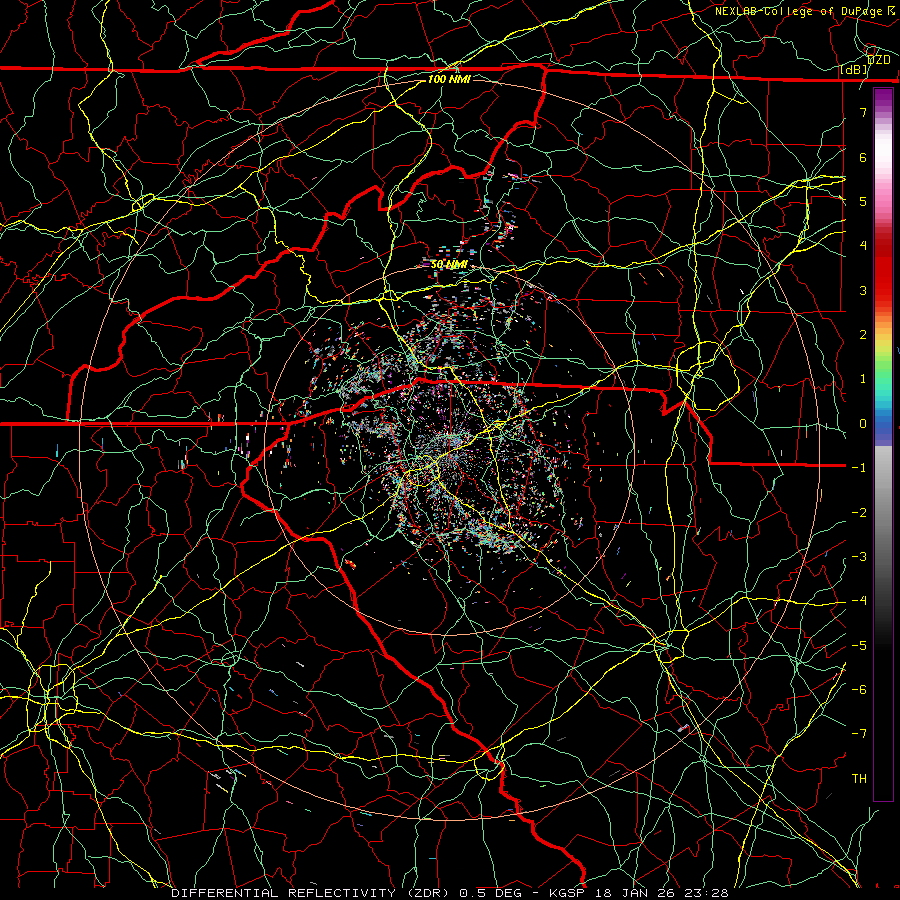Click the 18 JAN 26 23:28 timestamp
The height and width of the screenshot is (900, 900).
(x=660, y=893)
